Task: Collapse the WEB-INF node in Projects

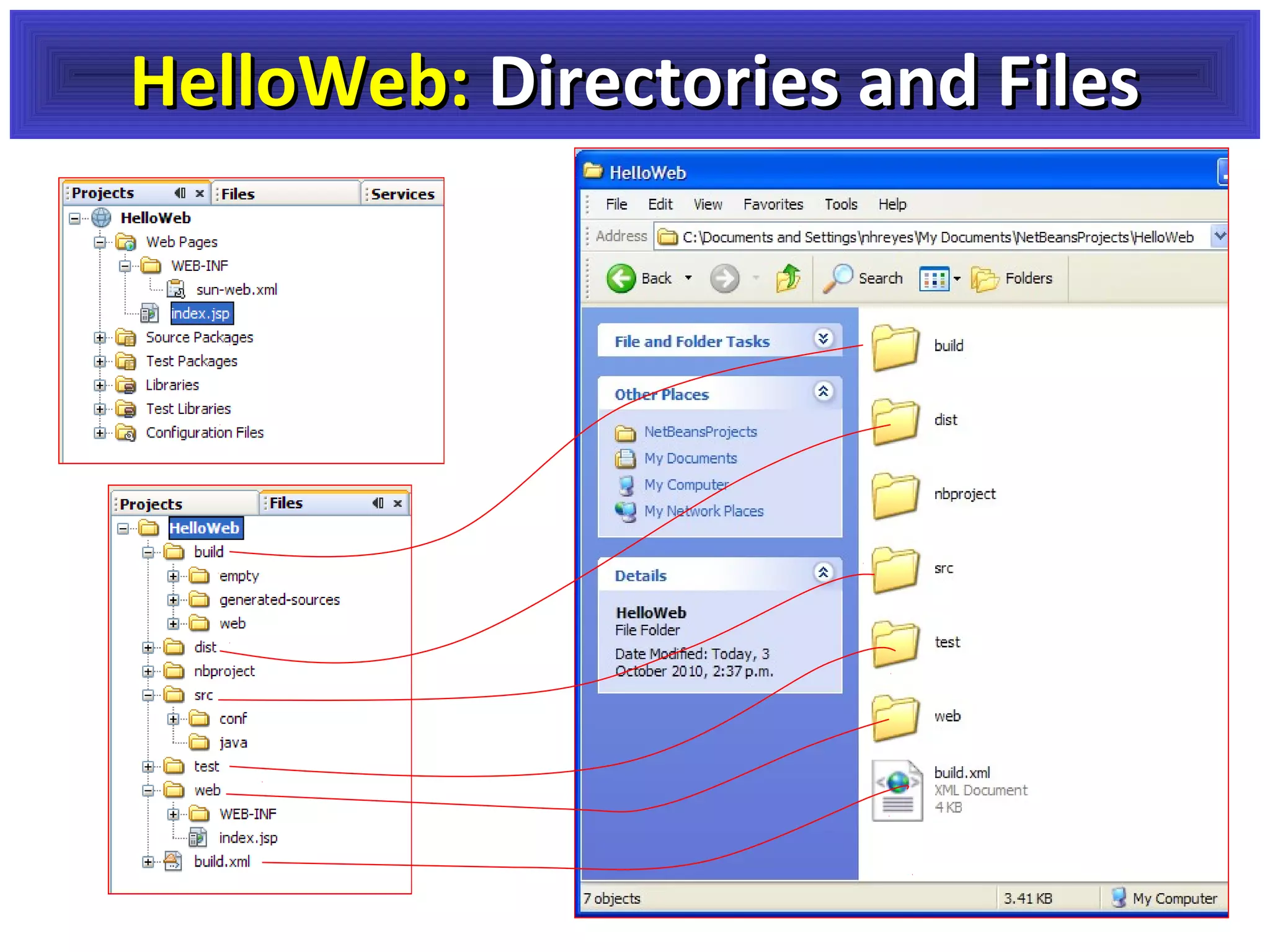Action: click(125, 266)
